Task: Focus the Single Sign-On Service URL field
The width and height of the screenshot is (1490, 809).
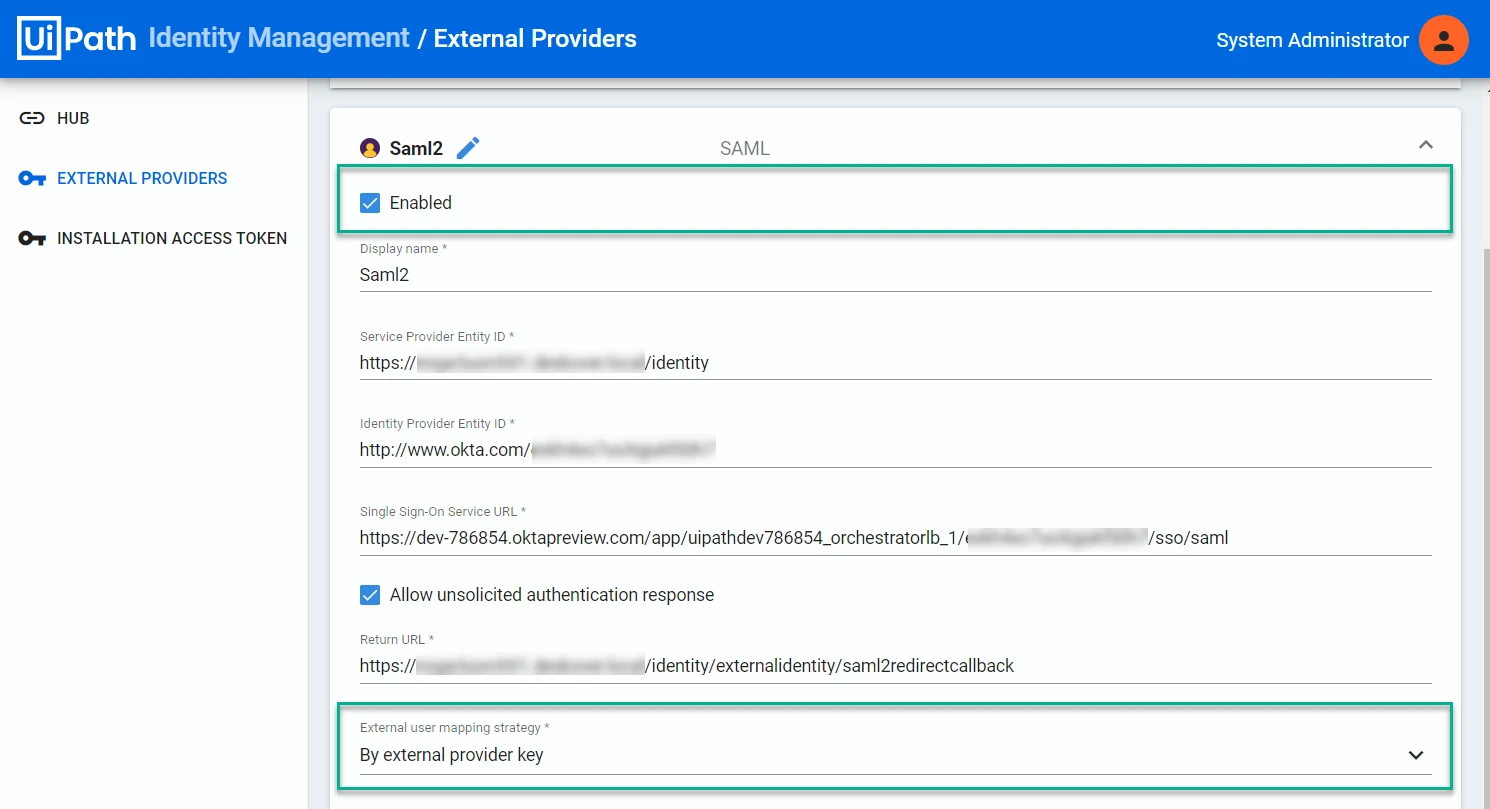Action: tap(895, 538)
